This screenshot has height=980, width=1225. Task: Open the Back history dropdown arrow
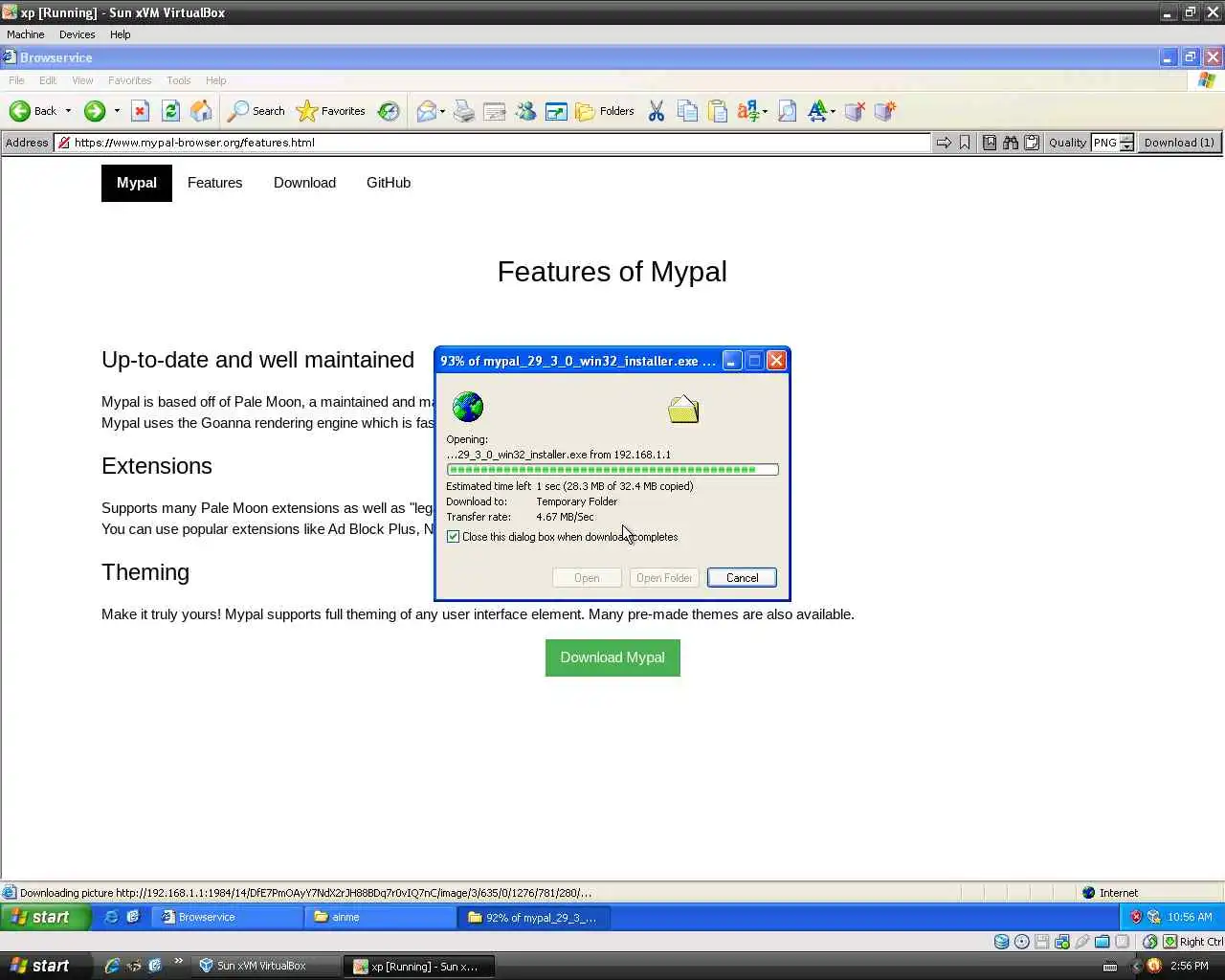[x=68, y=111]
